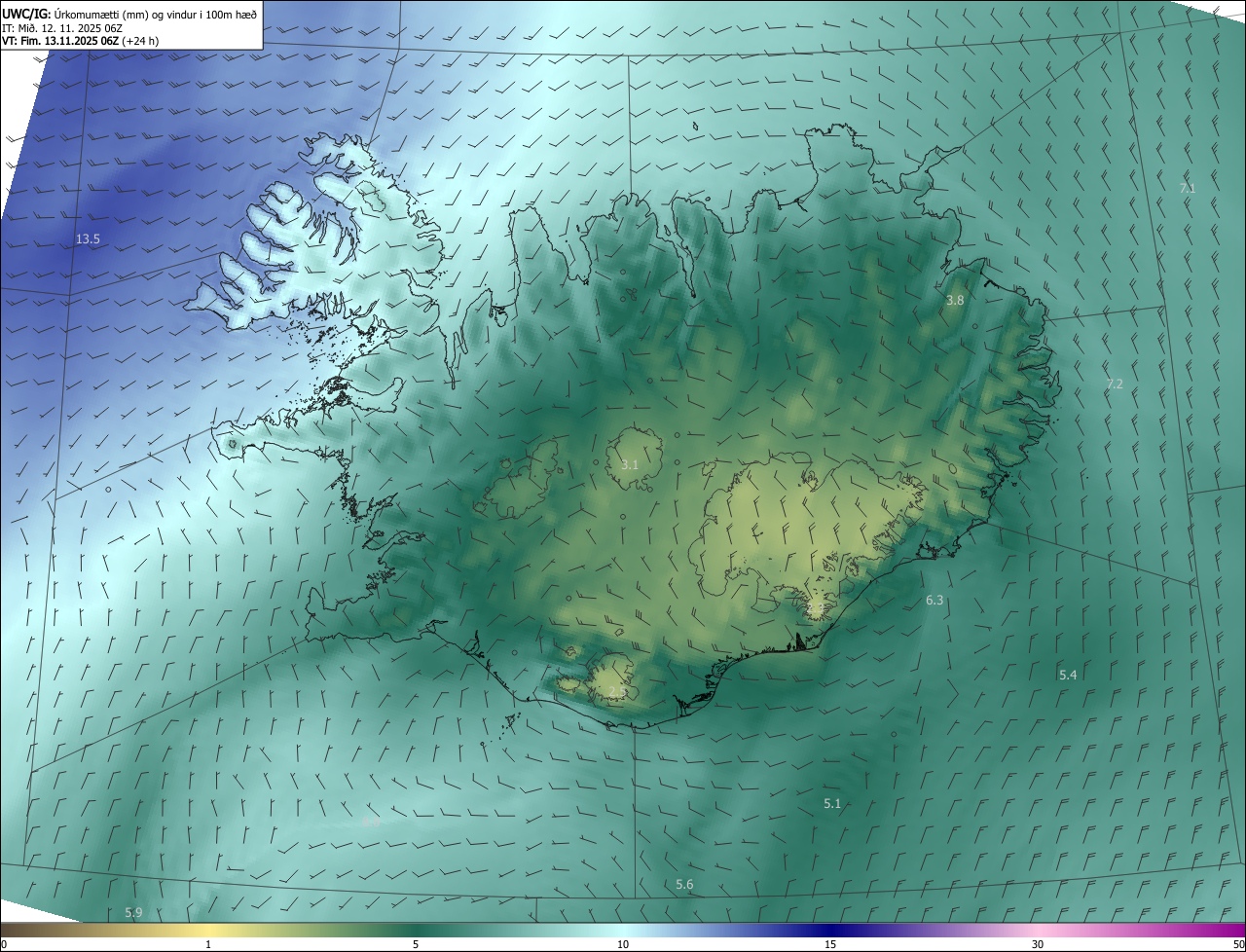The height and width of the screenshot is (952, 1246).
Task: Click the 15 tick label on the colorbar
Action: tap(830, 945)
